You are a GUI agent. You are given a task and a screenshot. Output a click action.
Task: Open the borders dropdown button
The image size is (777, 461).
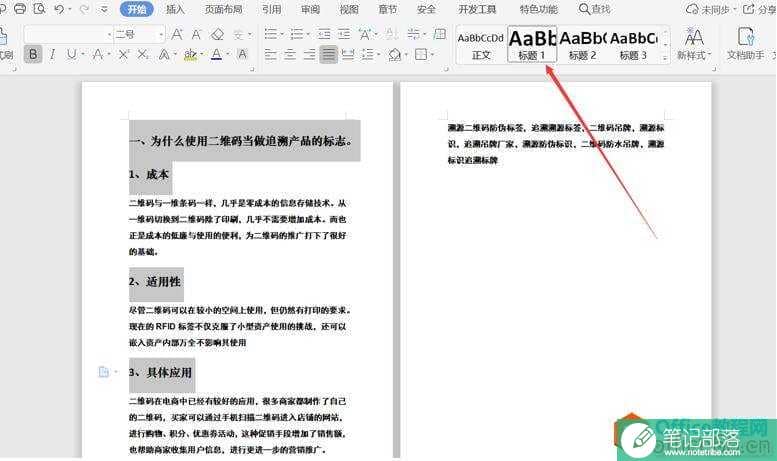421,54
